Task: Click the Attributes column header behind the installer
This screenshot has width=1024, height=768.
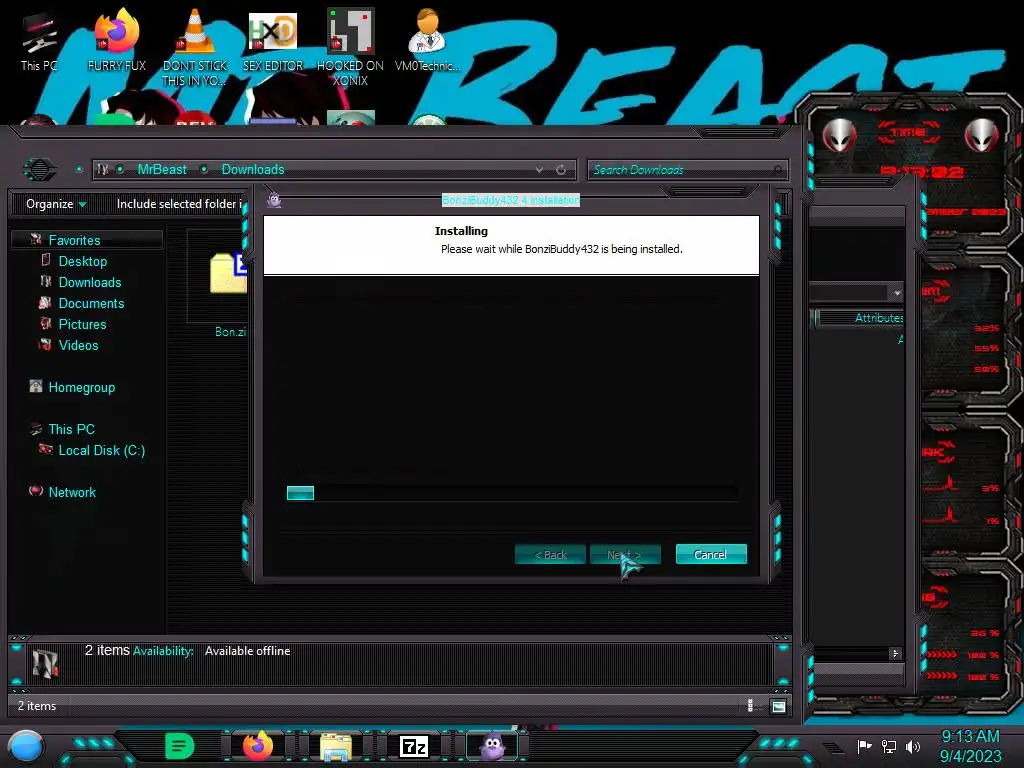Action: tap(861, 318)
